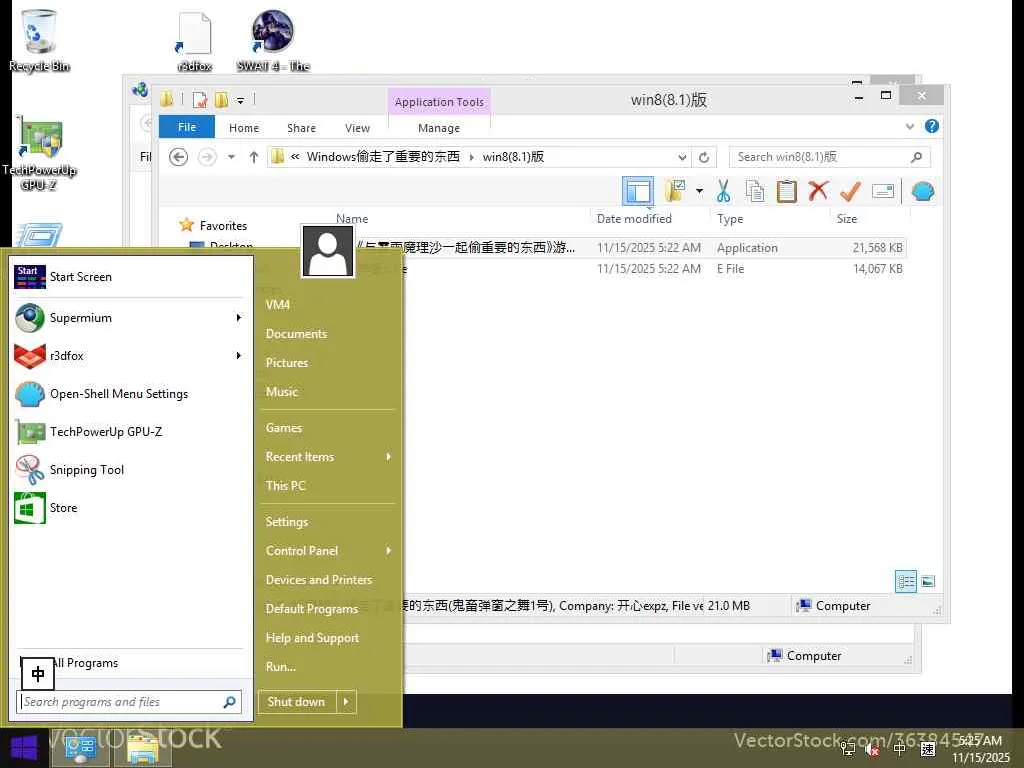Open the Share ribbon tab
Viewport: 1024px width, 768px height.
[x=301, y=128]
